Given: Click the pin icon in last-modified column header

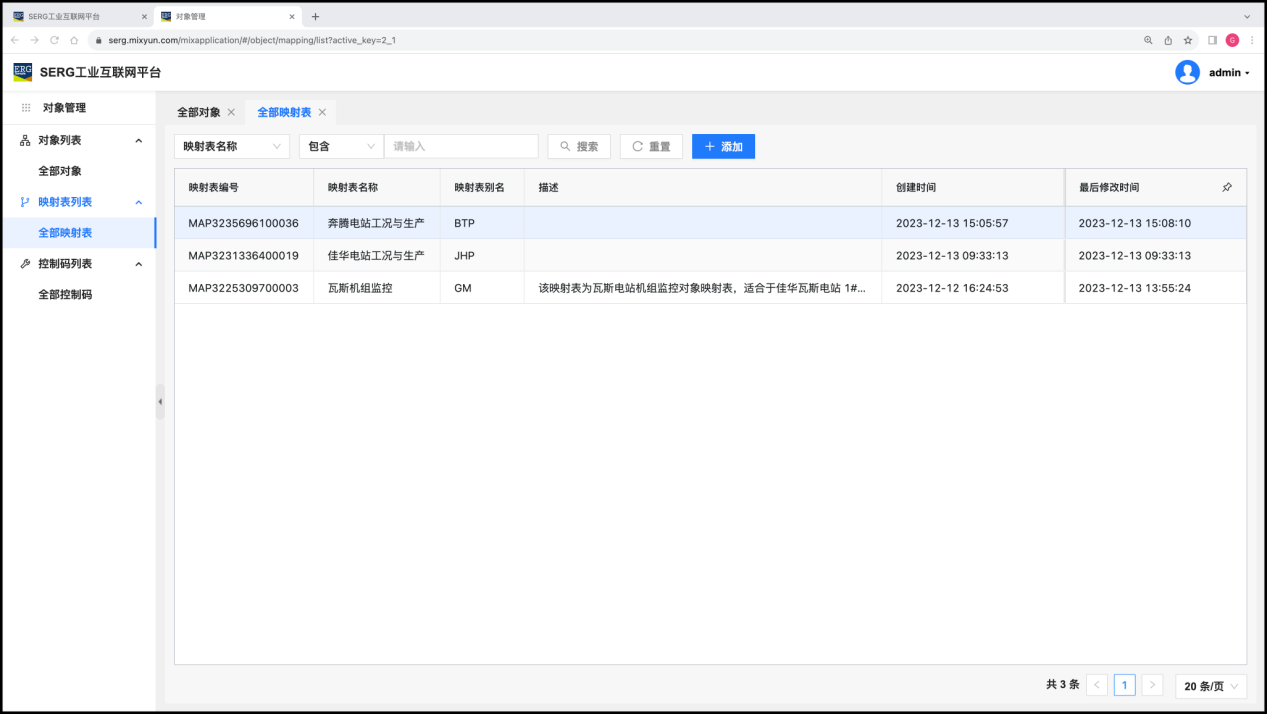Looking at the screenshot, I should point(1227,187).
